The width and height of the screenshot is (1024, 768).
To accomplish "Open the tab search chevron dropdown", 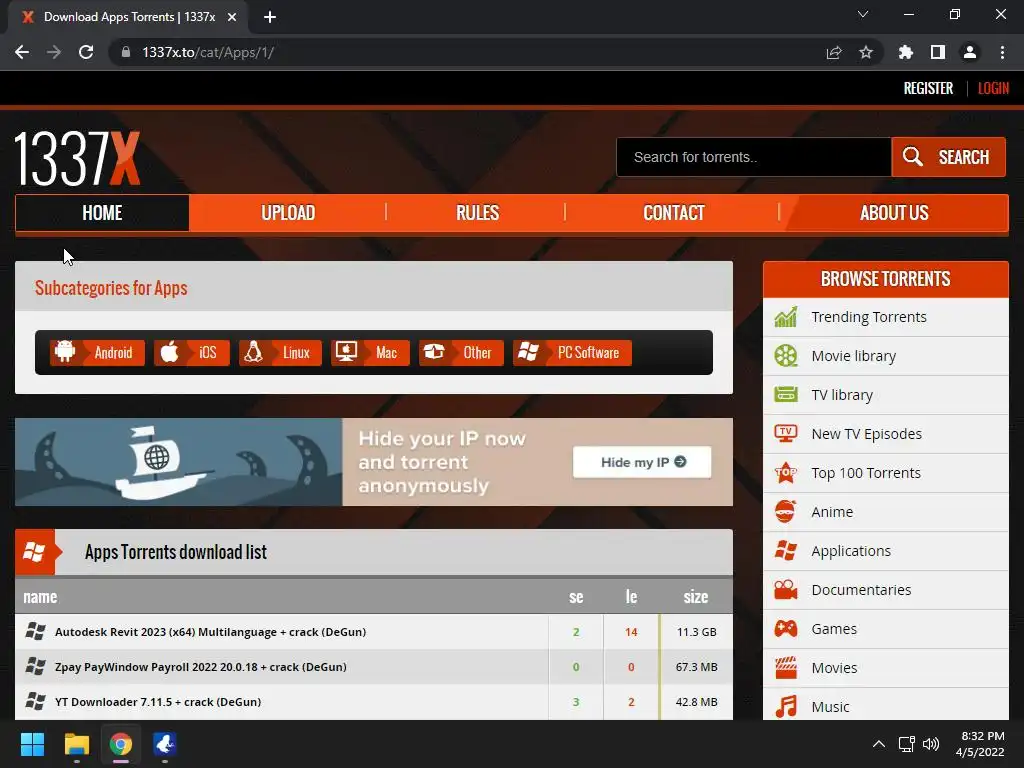I will 863,14.
